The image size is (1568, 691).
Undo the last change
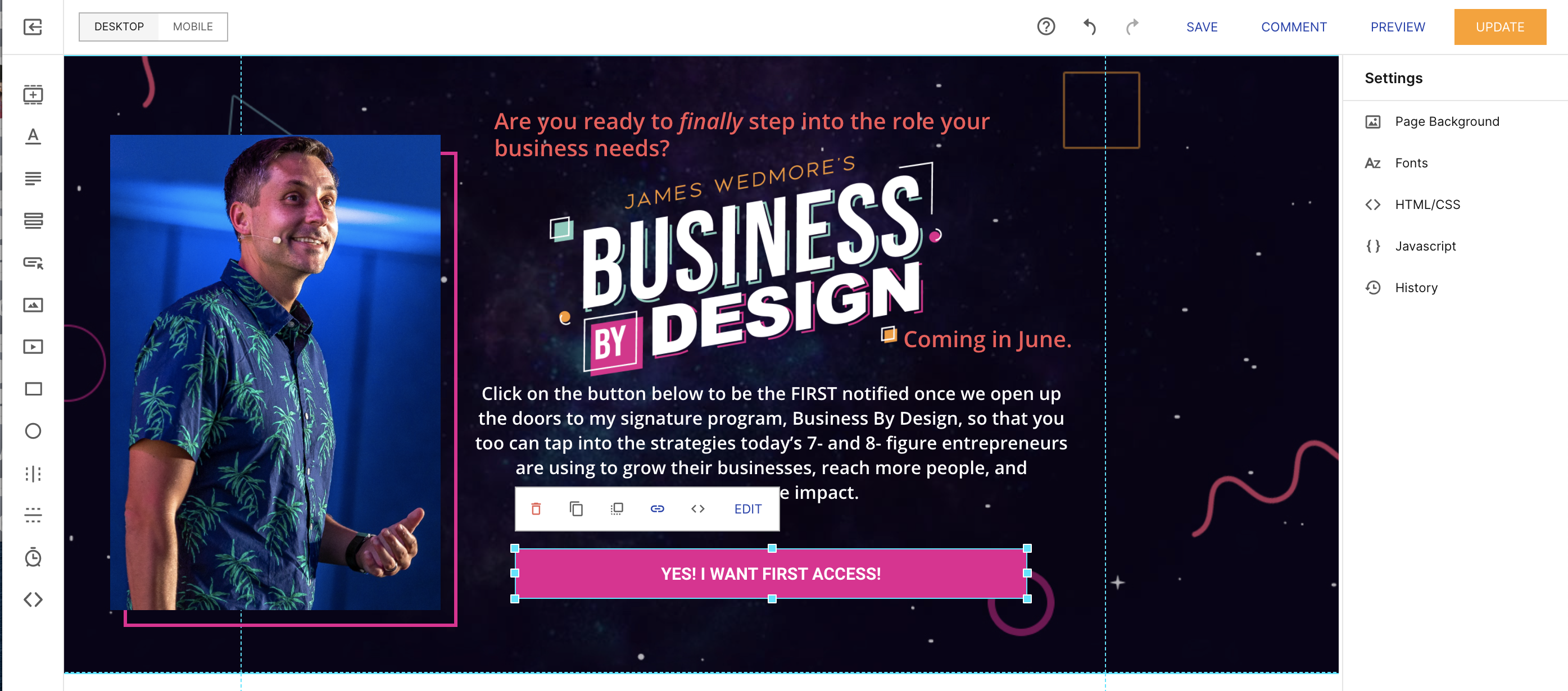(x=1090, y=27)
